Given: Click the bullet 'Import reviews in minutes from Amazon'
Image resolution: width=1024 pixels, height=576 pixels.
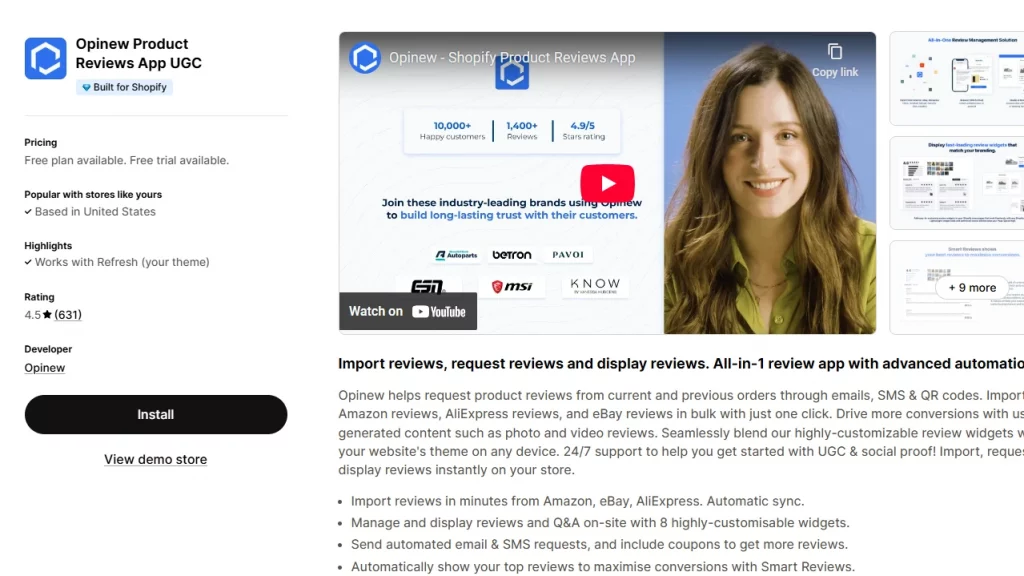Looking at the screenshot, I should pyautogui.click(x=577, y=501).
